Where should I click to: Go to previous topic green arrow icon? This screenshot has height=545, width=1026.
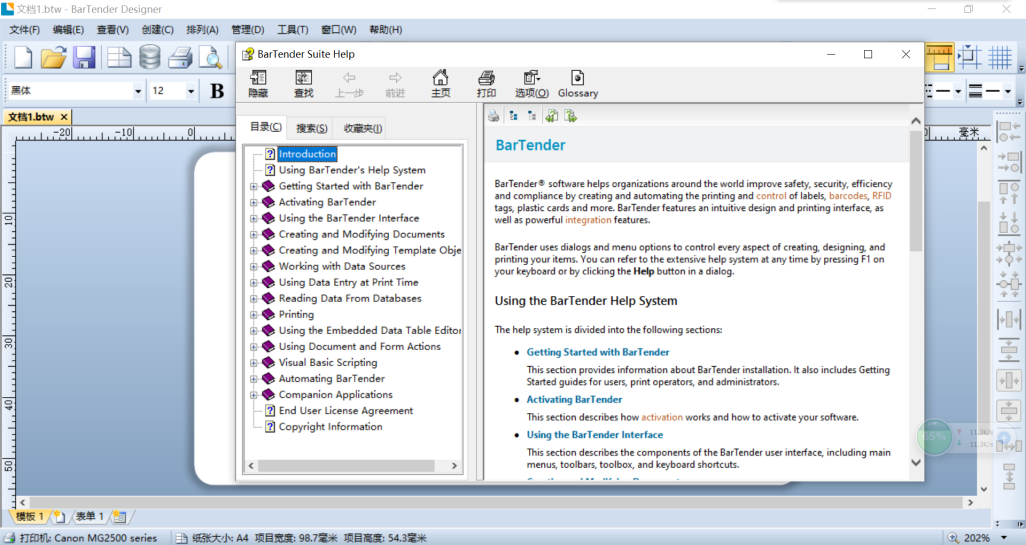coord(552,116)
